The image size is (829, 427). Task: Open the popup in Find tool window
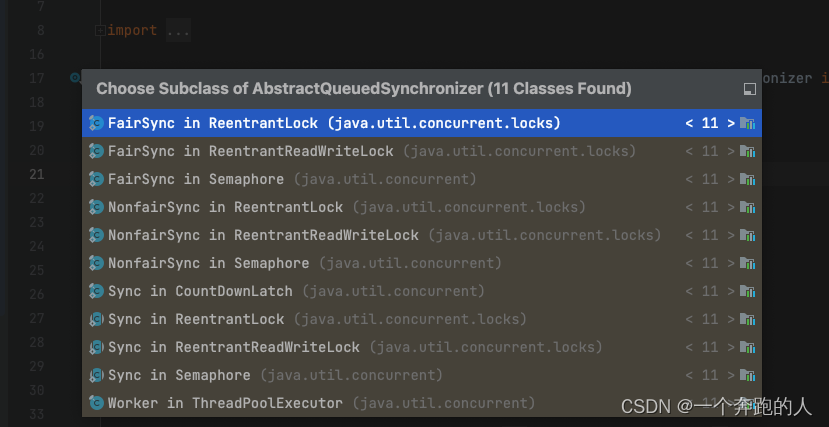[750, 89]
